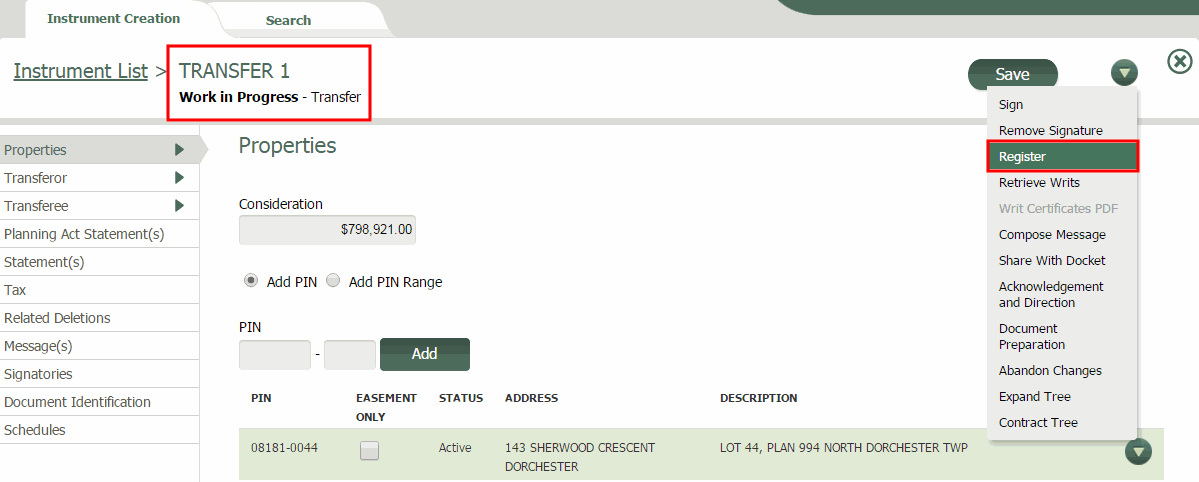The image size is (1199, 482).
Task: Open the round dropdown arrow beside Save
Action: (x=1124, y=73)
